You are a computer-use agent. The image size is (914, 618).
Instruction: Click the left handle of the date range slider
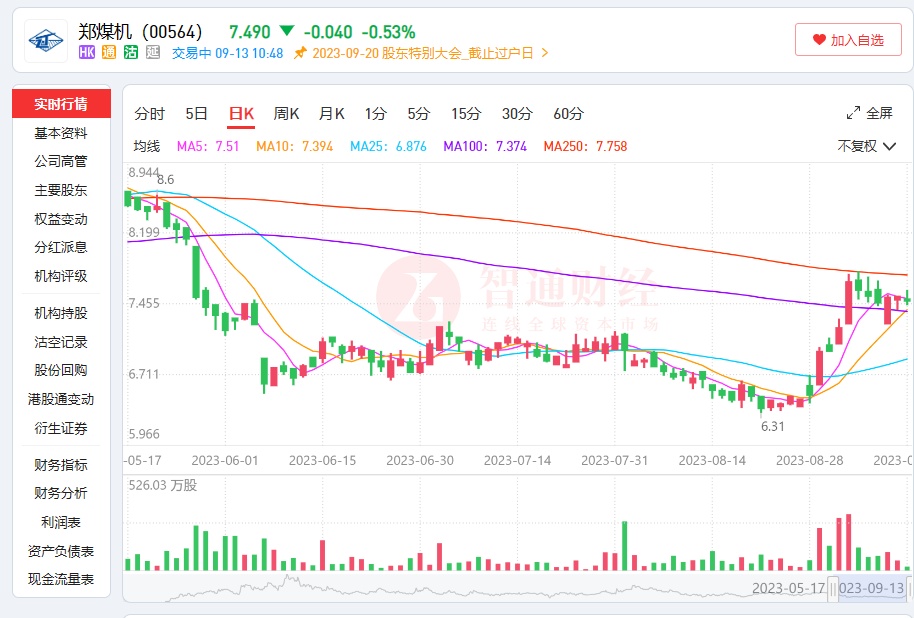[833, 589]
